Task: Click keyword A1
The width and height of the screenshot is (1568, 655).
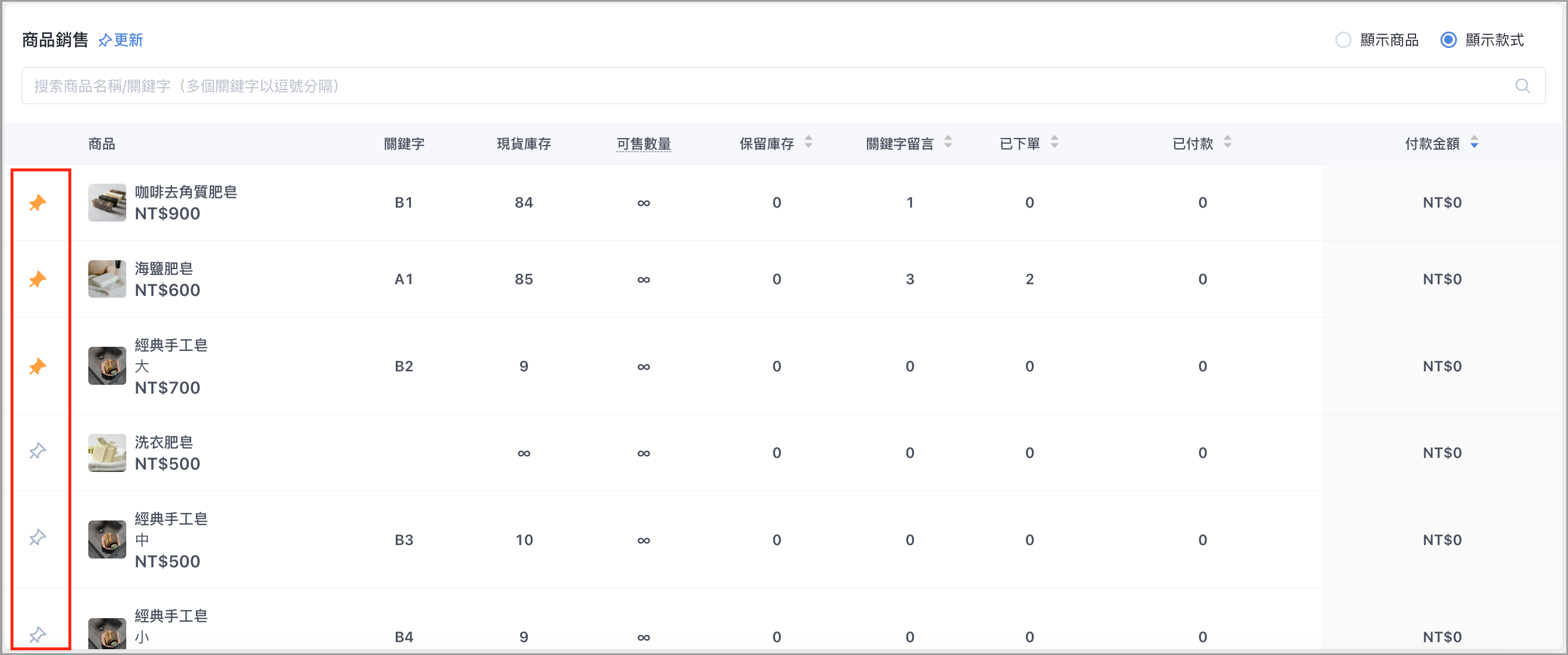Action: [x=403, y=280]
